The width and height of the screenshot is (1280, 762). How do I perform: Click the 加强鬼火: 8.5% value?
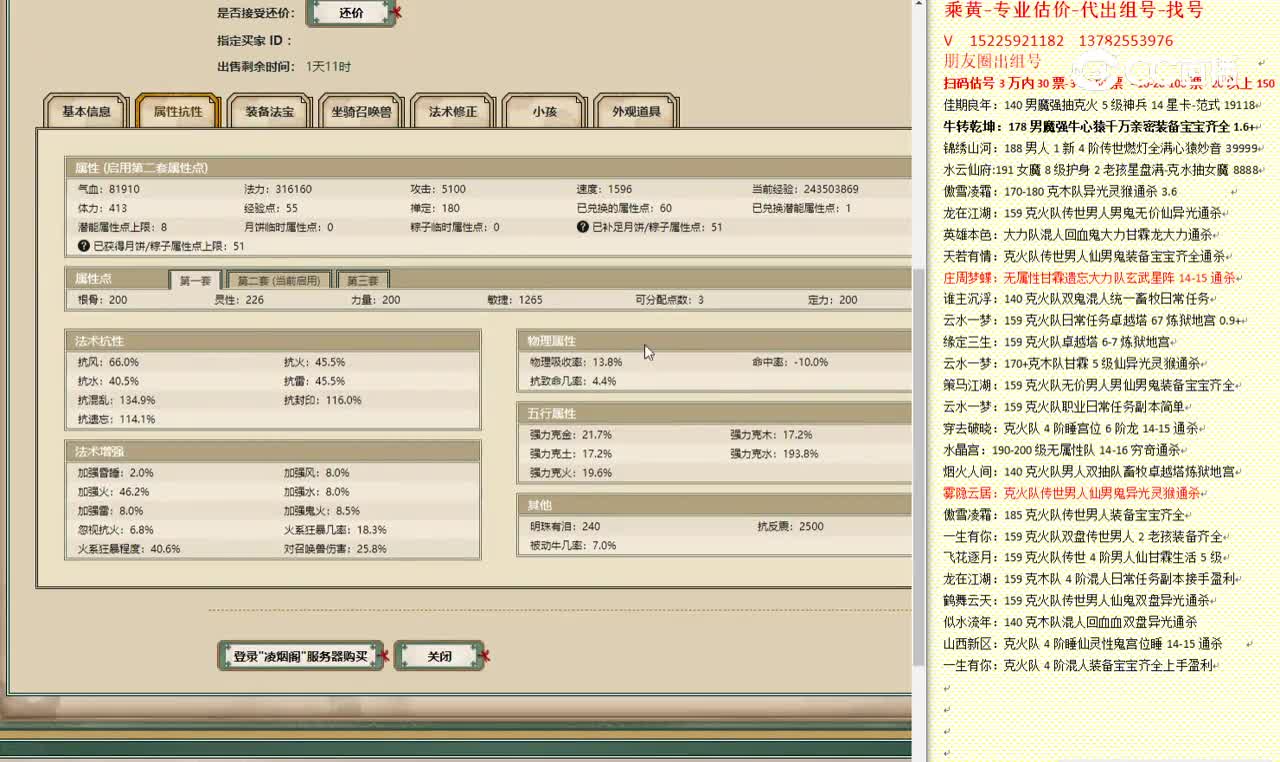click(322, 511)
